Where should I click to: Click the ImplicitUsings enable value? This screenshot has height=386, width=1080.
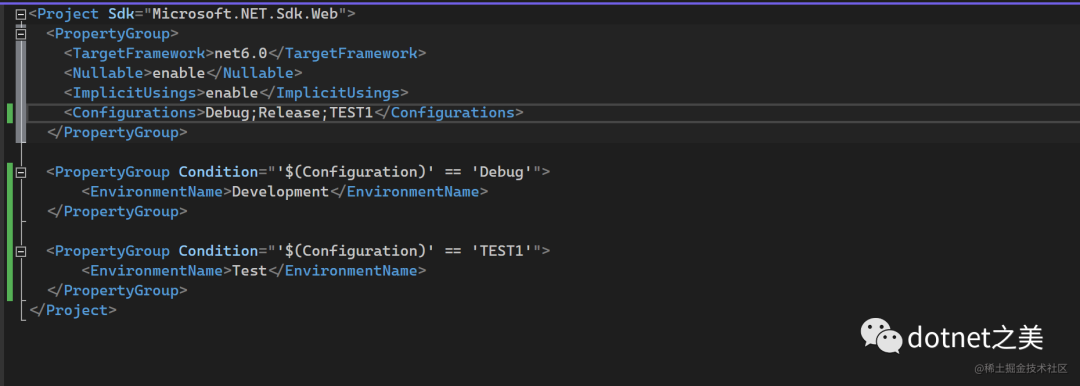tap(231, 92)
